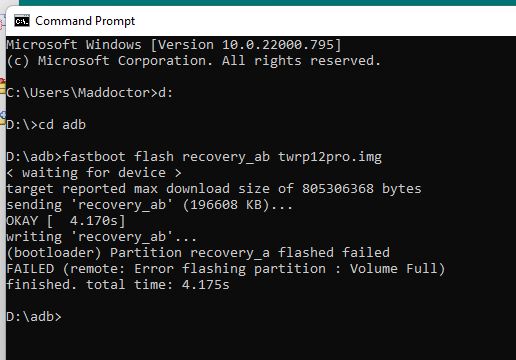Click the twrp12pro.img filename
This screenshot has width=516, height=360.
(x=330, y=157)
